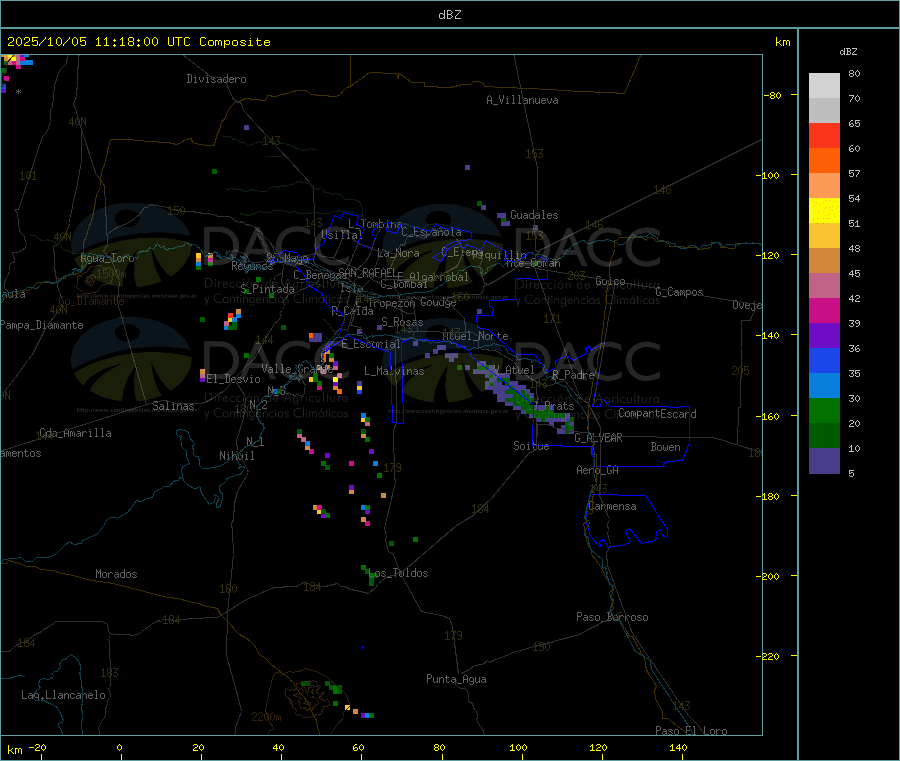Click the Los_Toldos map label

pos(398,573)
